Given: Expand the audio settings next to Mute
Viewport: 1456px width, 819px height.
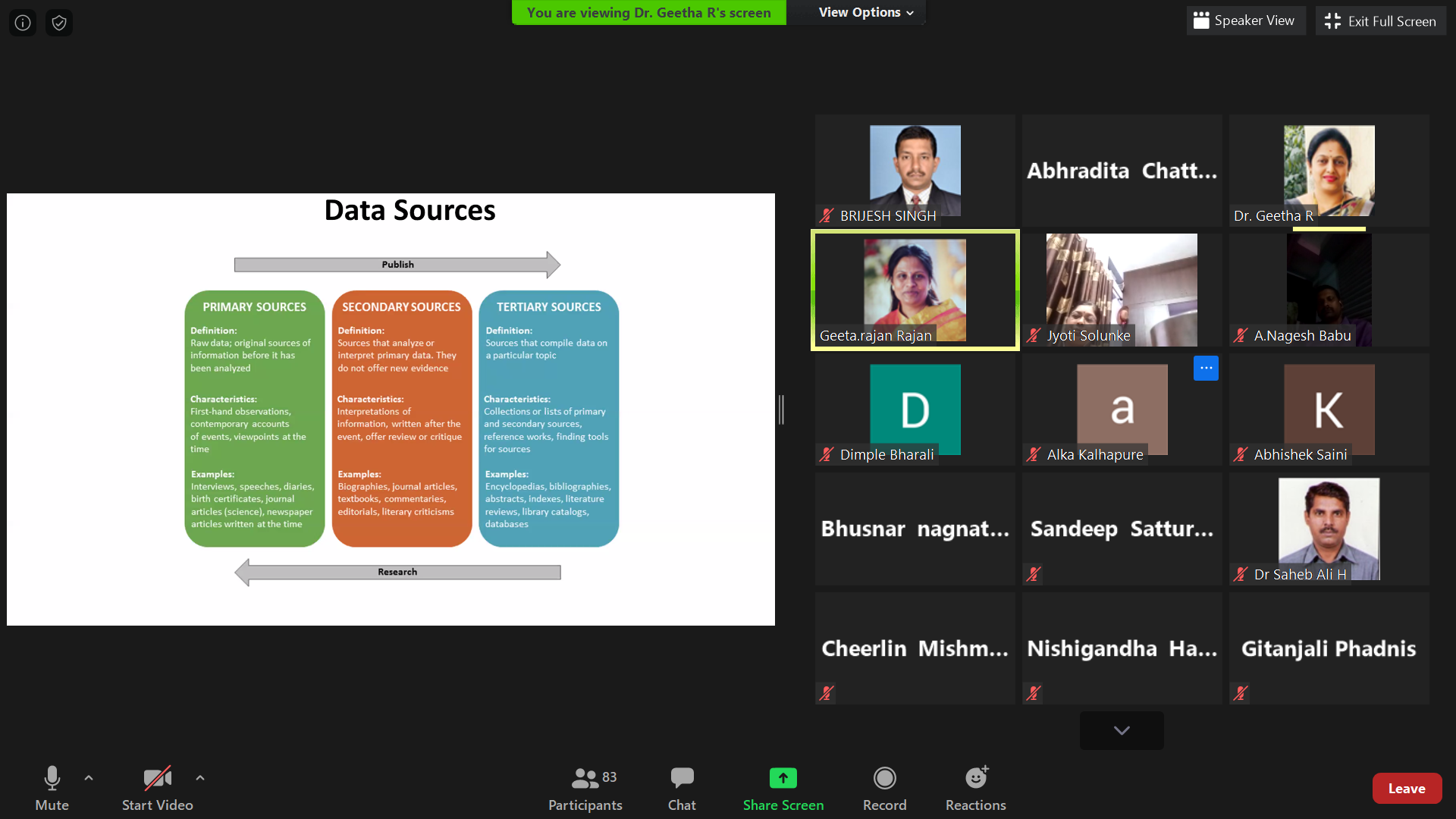Looking at the screenshot, I should click(x=89, y=777).
